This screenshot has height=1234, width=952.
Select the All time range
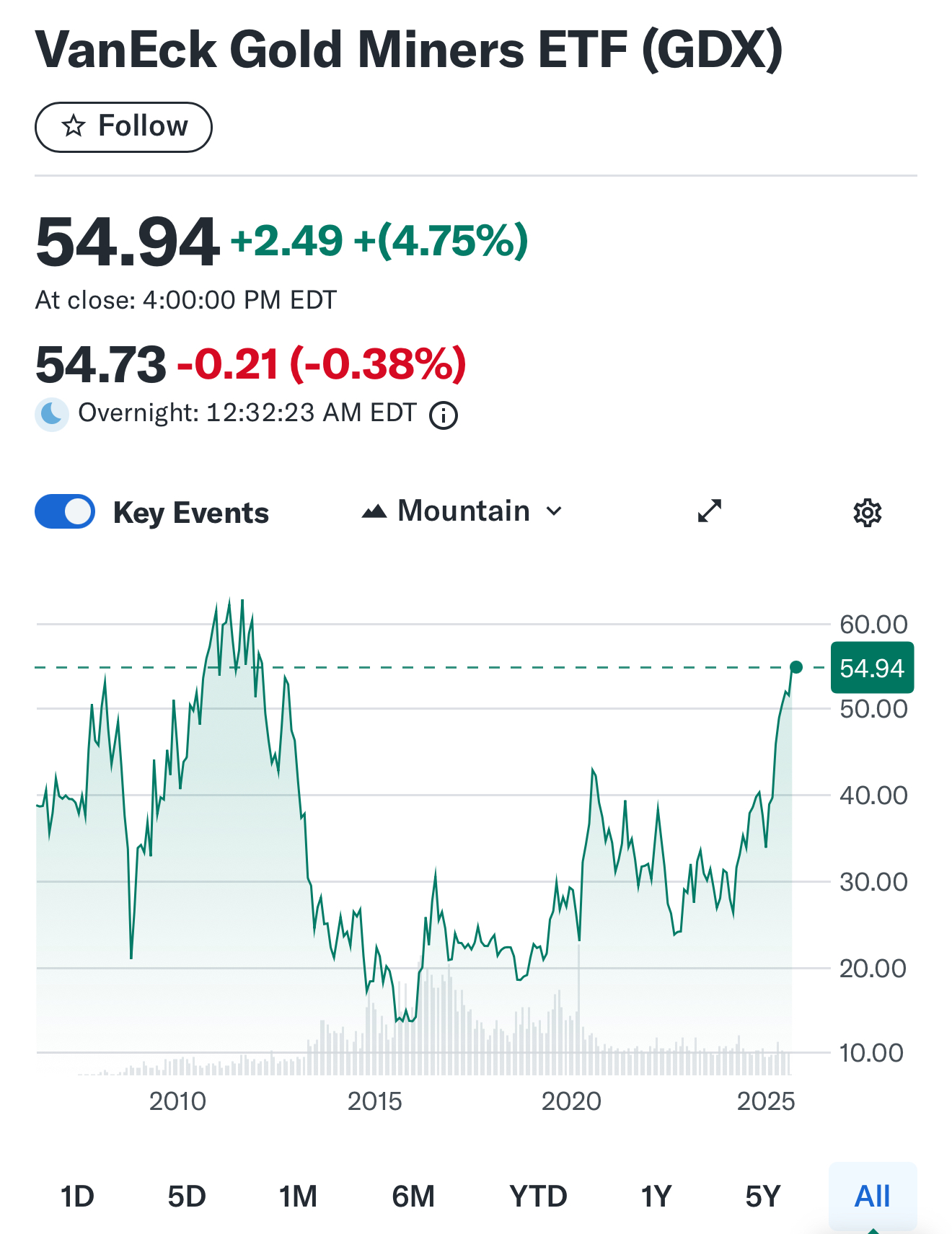[872, 1196]
